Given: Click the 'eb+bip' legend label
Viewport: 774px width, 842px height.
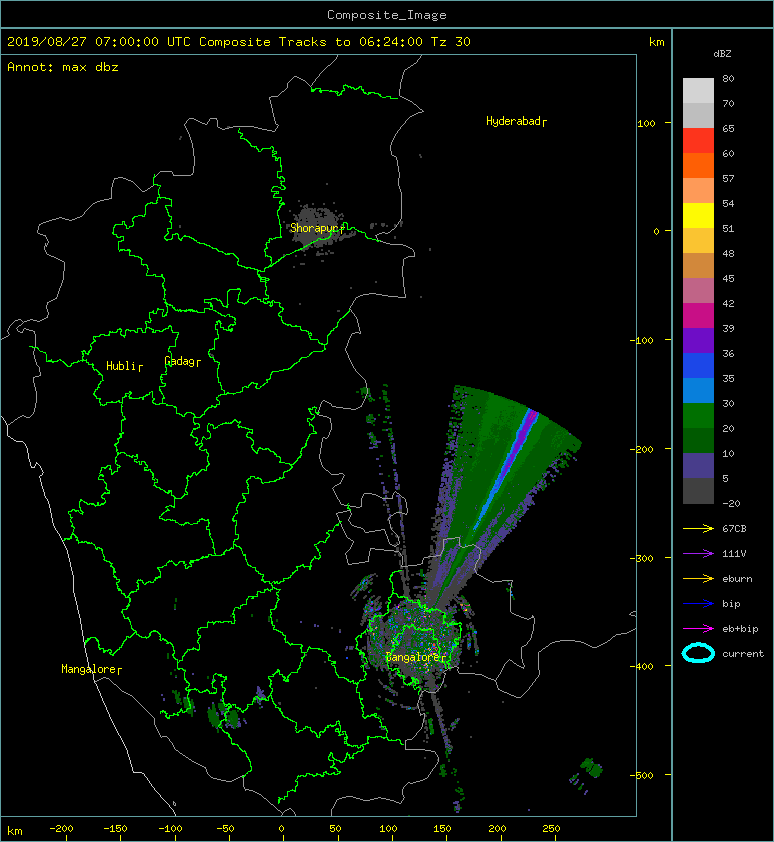Looking at the screenshot, I should pos(740,629).
